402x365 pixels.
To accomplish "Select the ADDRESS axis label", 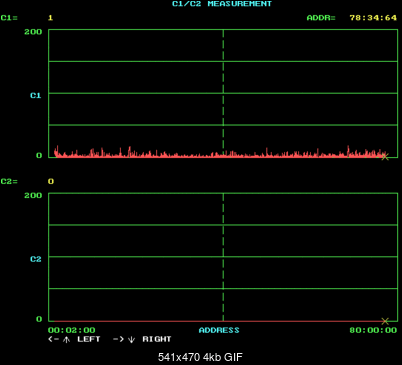I will (x=219, y=330).
